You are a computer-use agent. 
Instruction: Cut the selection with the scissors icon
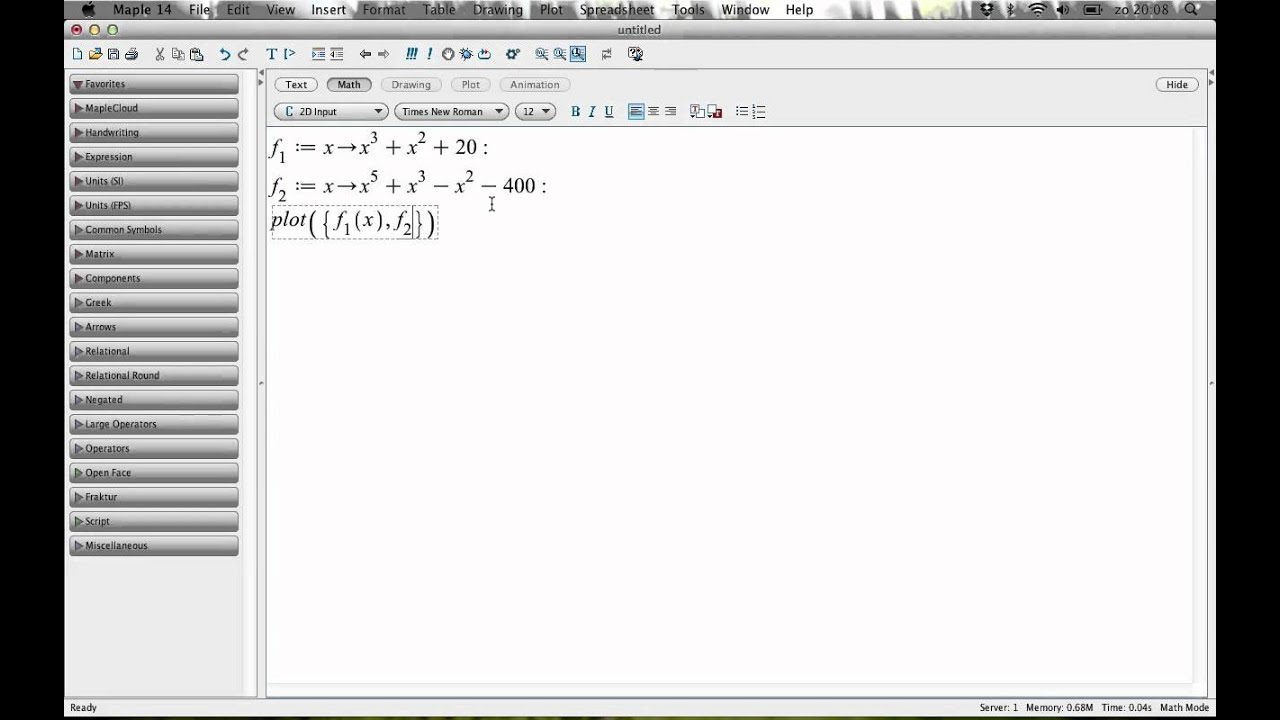click(160, 54)
